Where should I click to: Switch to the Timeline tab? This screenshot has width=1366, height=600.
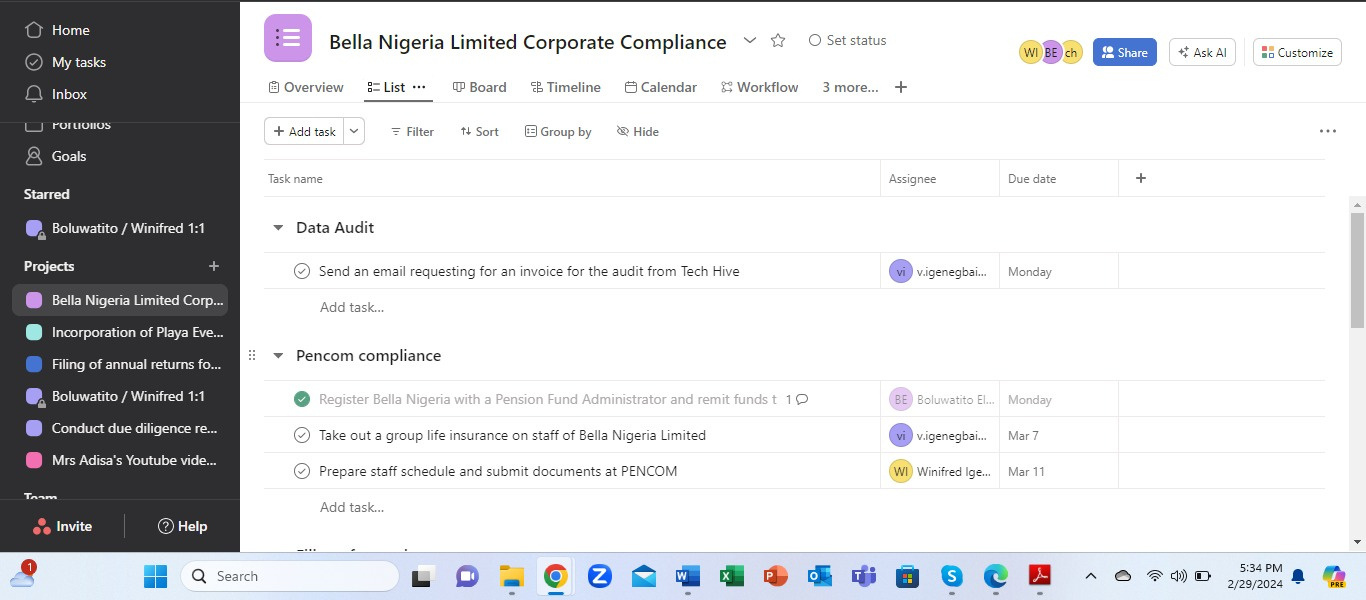pyautogui.click(x=566, y=87)
